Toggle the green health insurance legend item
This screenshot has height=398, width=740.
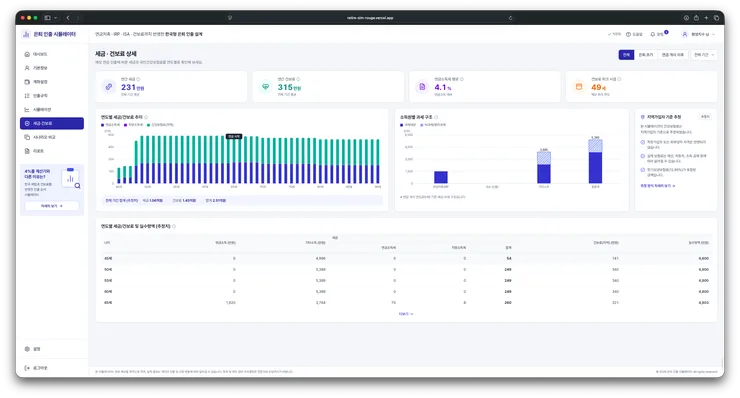[x=160, y=125]
